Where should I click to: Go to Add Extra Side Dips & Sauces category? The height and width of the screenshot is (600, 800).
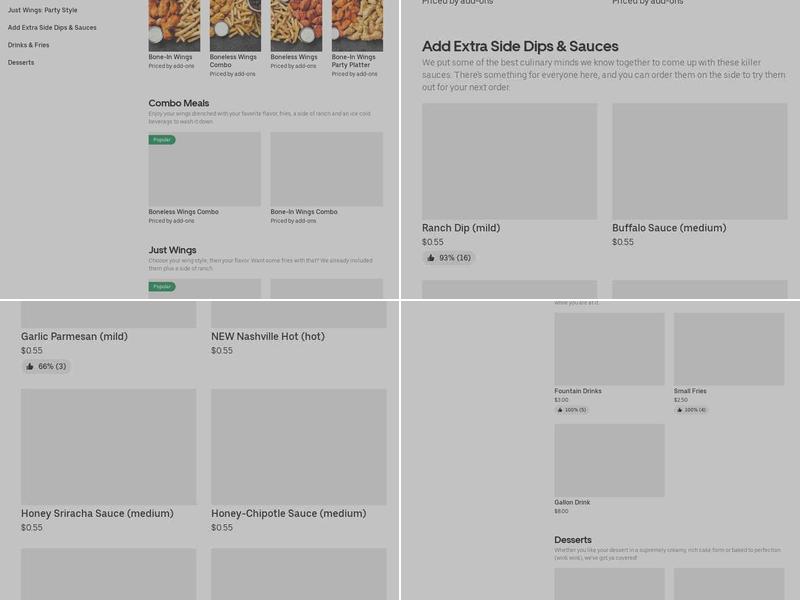tap(52, 28)
